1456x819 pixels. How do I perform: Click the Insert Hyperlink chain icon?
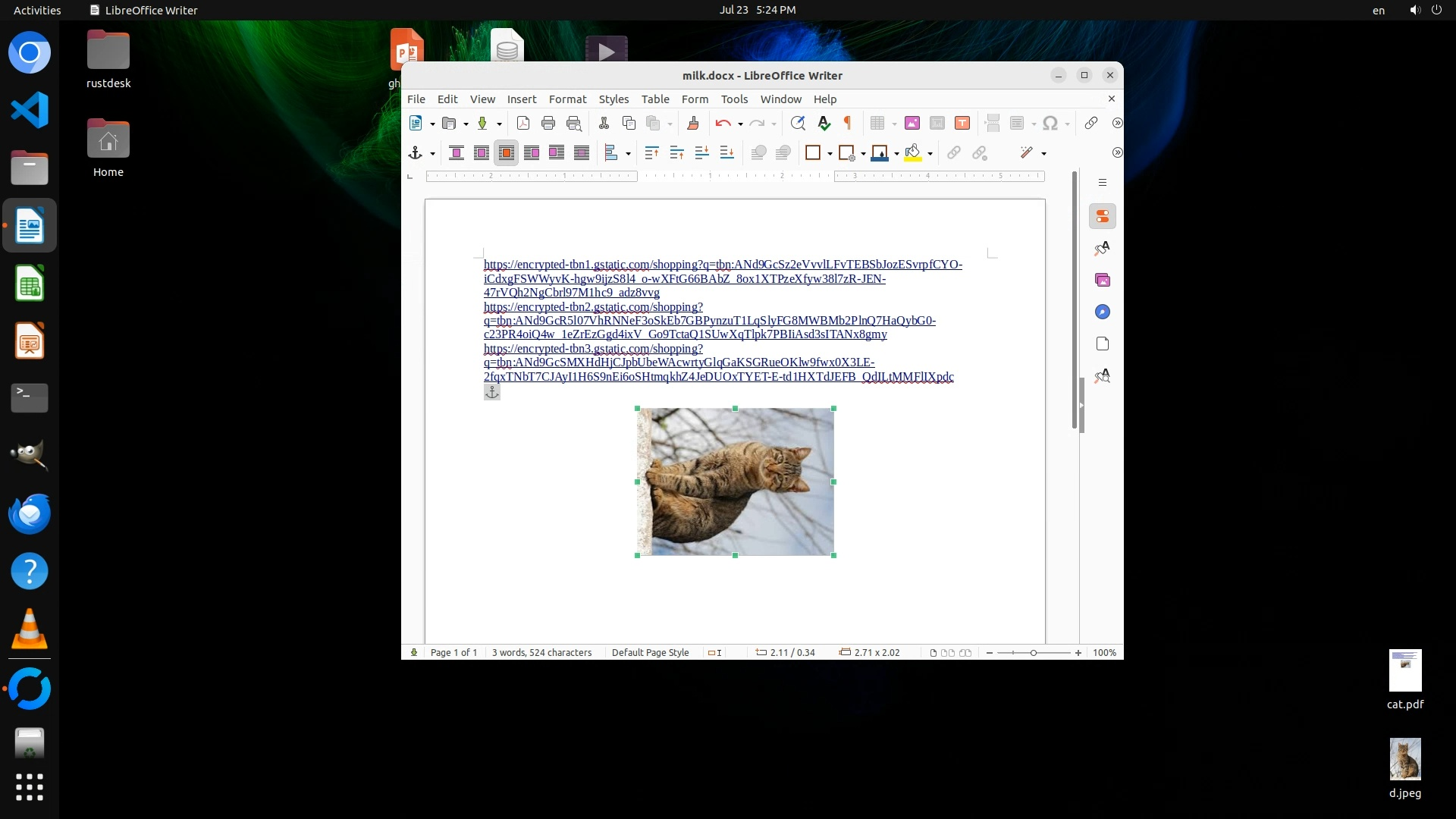coord(1091,123)
